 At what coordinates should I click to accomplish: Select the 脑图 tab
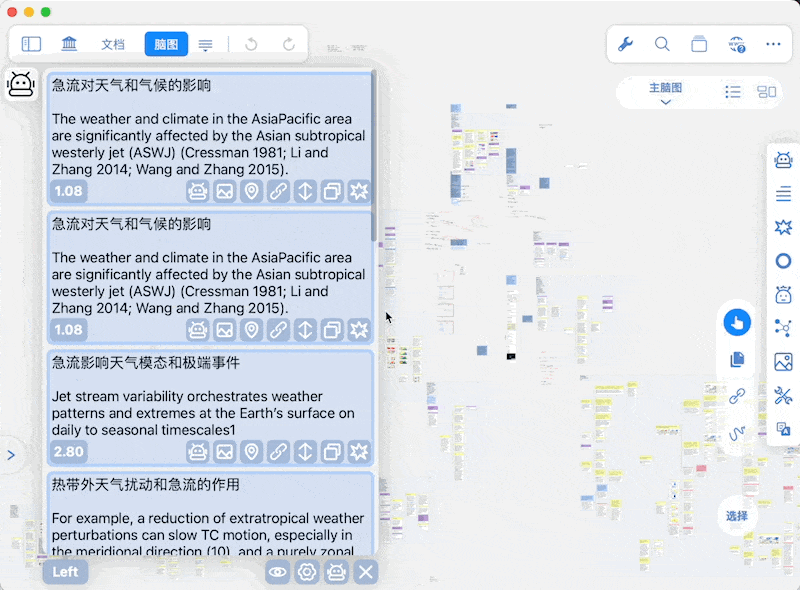click(166, 44)
